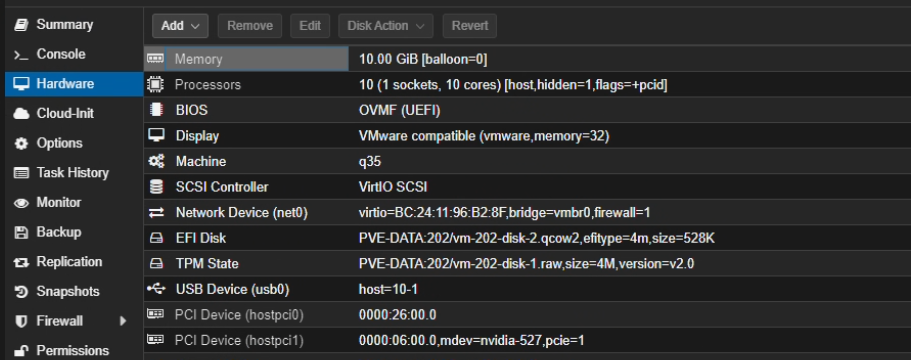Open the Firewall tab
911x360 pixels.
(59, 321)
